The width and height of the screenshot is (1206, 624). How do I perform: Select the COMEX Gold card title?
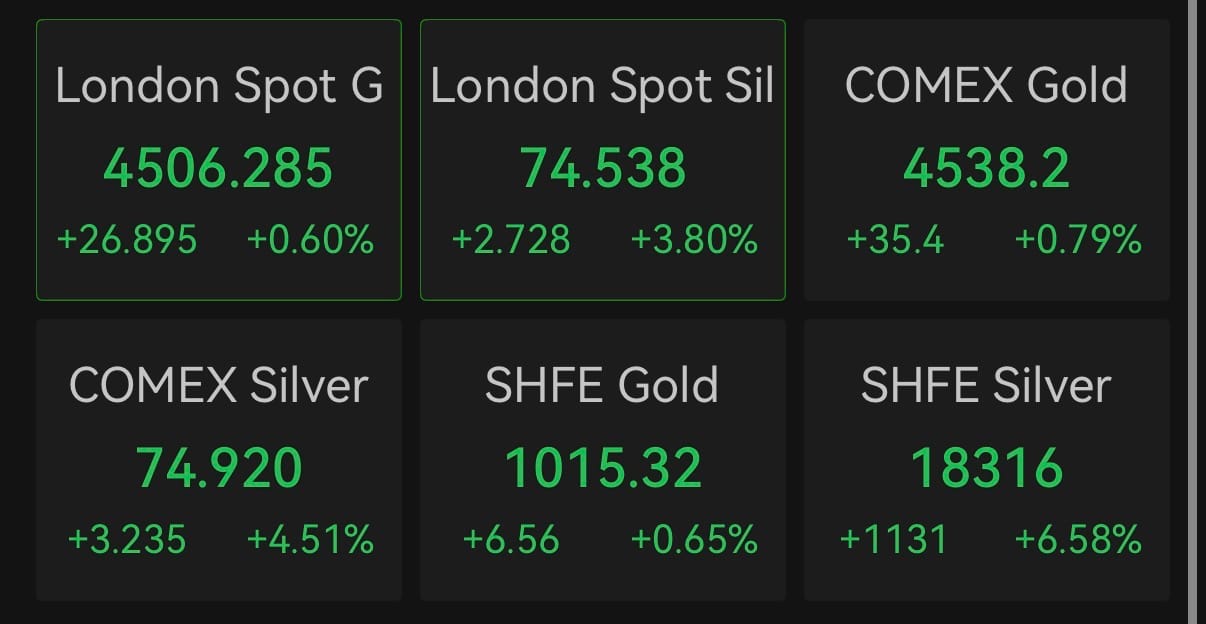[x=986, y=86]
